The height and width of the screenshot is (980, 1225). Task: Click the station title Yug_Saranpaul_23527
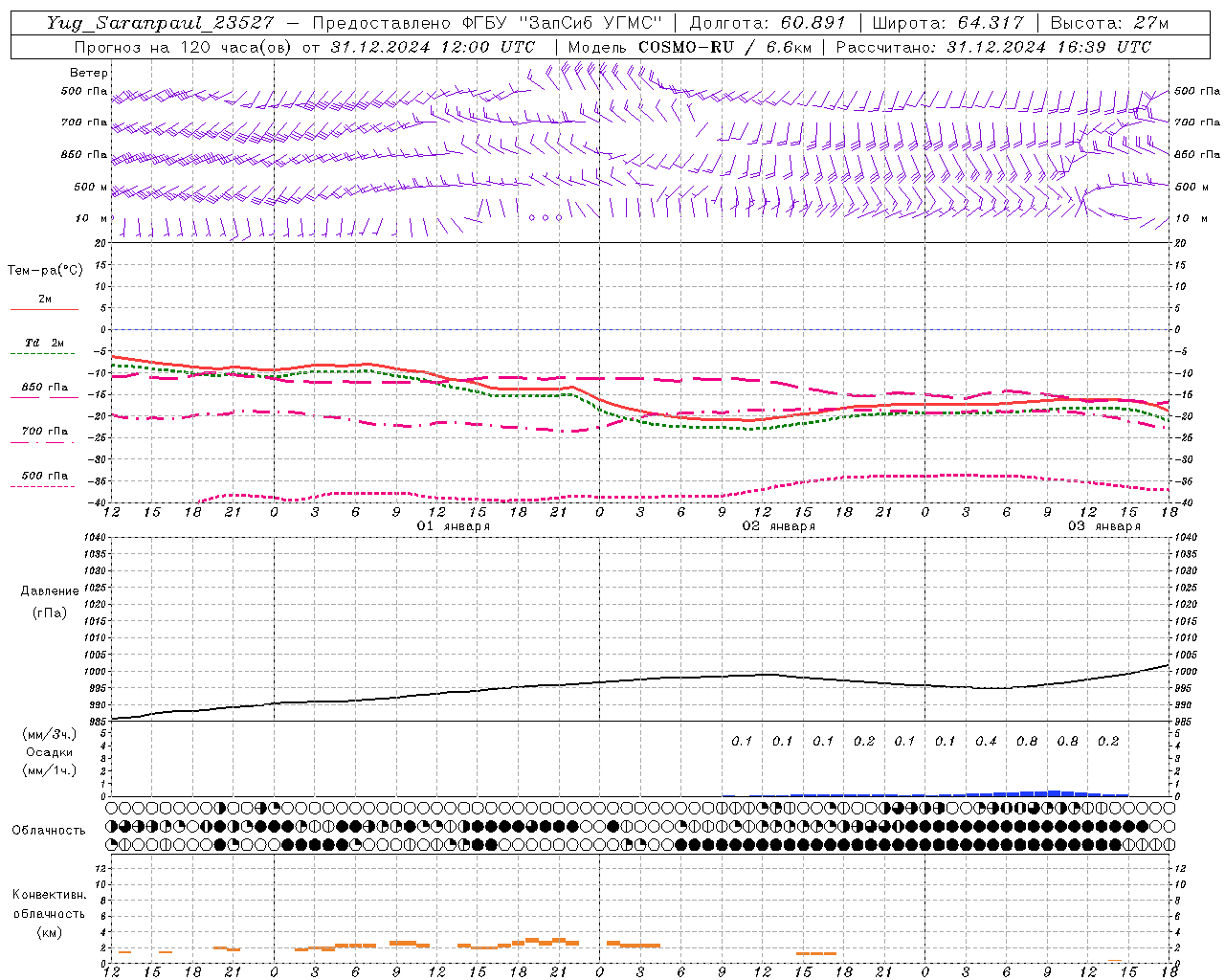coord(160,23)
